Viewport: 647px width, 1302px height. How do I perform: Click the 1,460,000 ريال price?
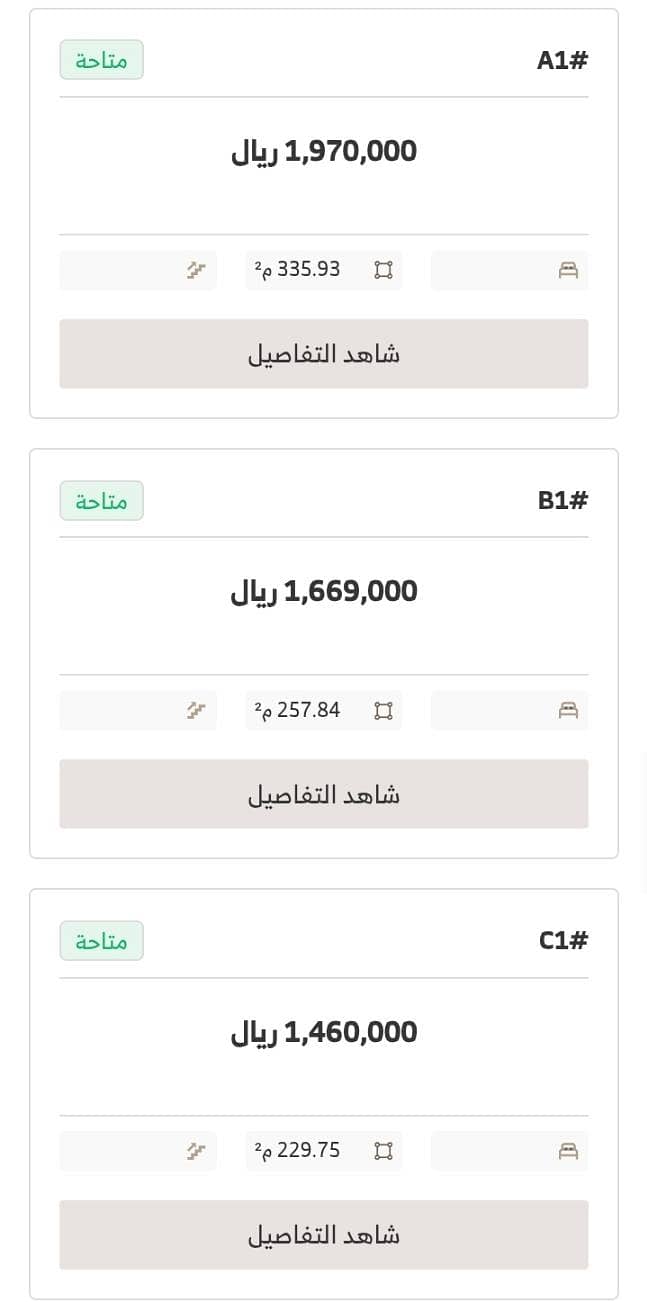[x=324, y=1033]
